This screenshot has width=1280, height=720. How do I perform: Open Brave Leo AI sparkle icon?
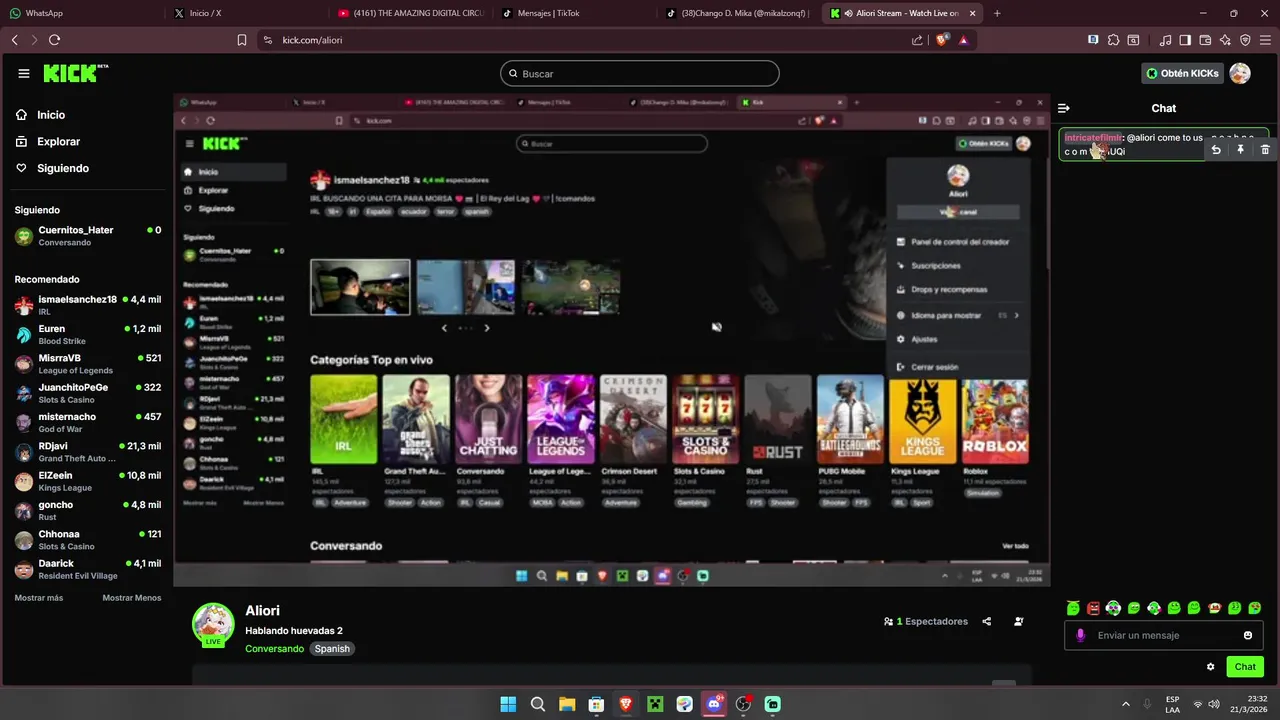[1225, 40]
